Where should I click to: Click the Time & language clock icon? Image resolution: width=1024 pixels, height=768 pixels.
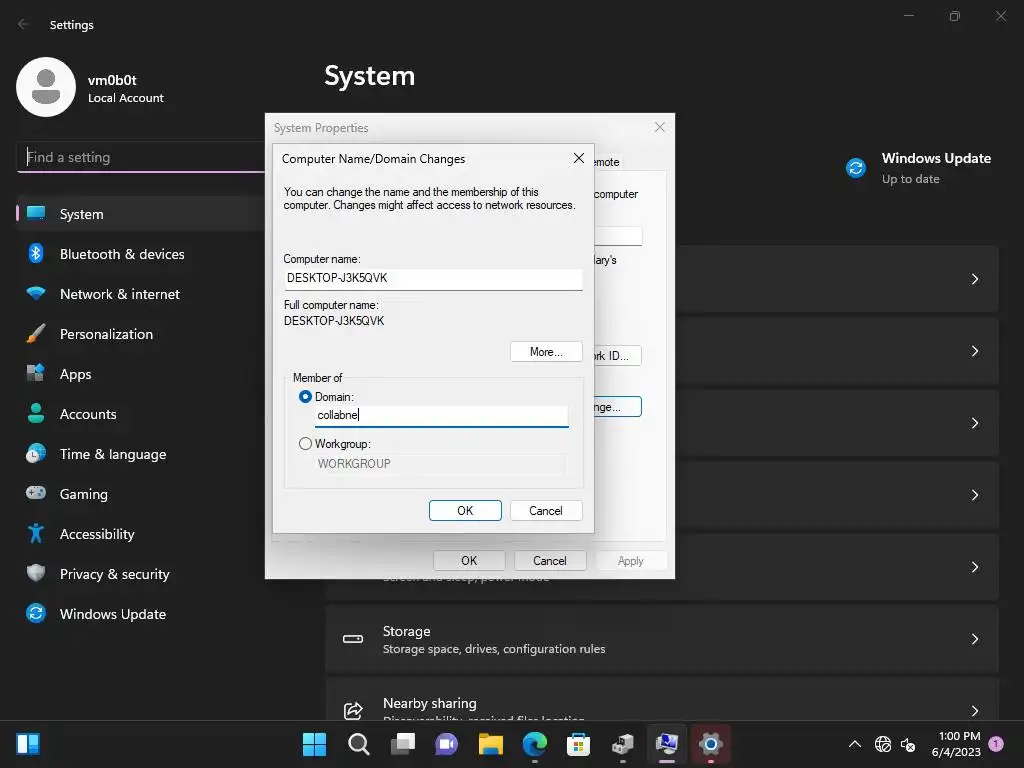36,453
